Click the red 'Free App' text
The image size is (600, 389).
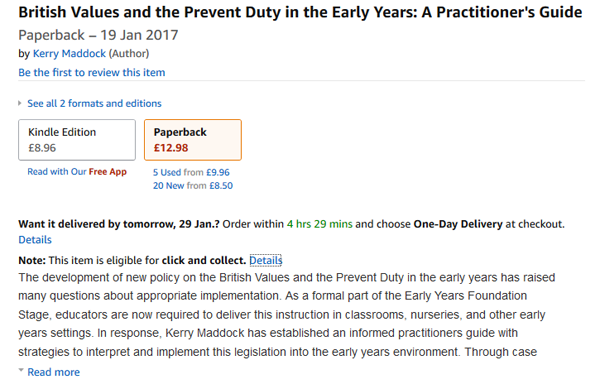click(x=108, y=172)
